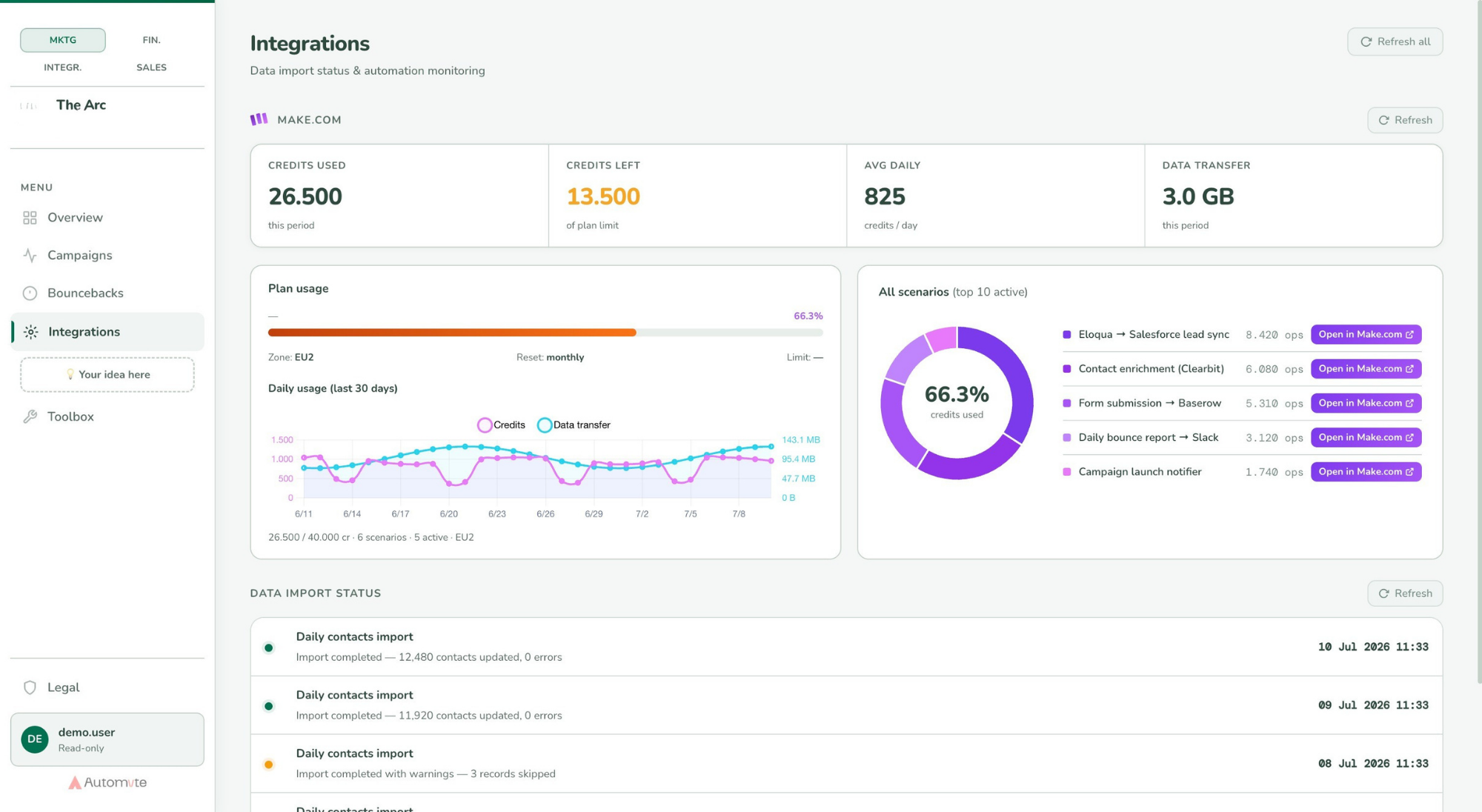This screenshot has height=812, width=1482.
Task: Open the Toolbox menu item
Action: 107,417
